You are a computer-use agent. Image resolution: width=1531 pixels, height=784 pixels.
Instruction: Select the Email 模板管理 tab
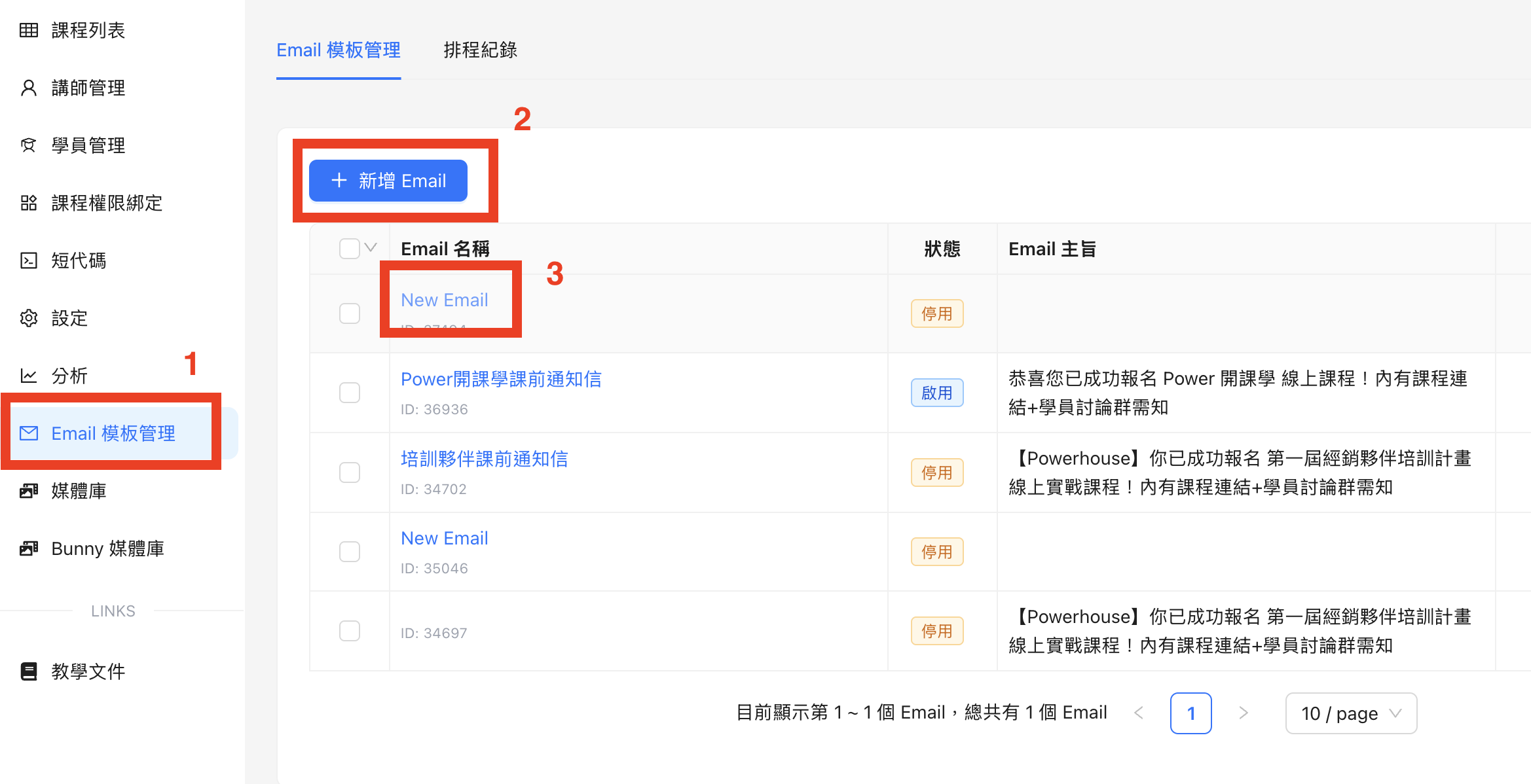(339, 50)
